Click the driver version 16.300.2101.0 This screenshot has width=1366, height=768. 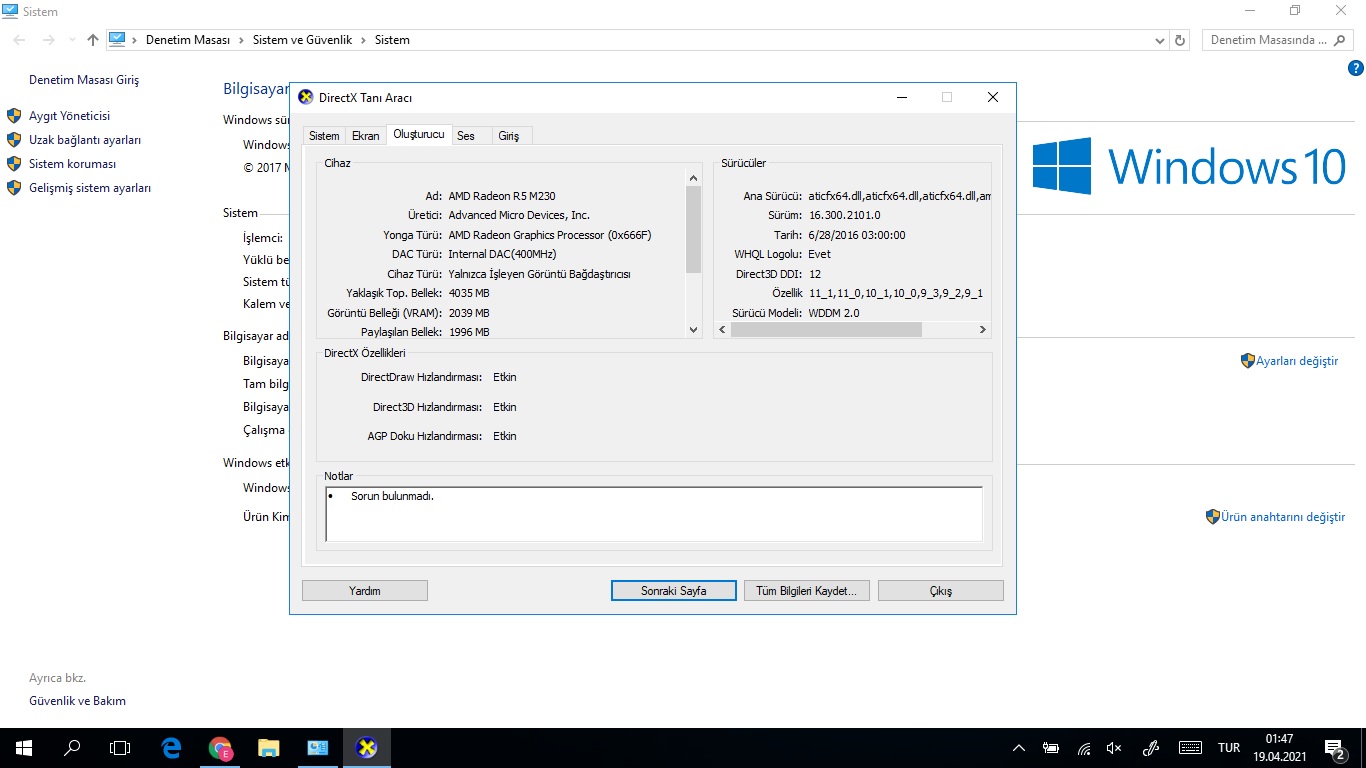pyautogui.click(x=845, y=215)
